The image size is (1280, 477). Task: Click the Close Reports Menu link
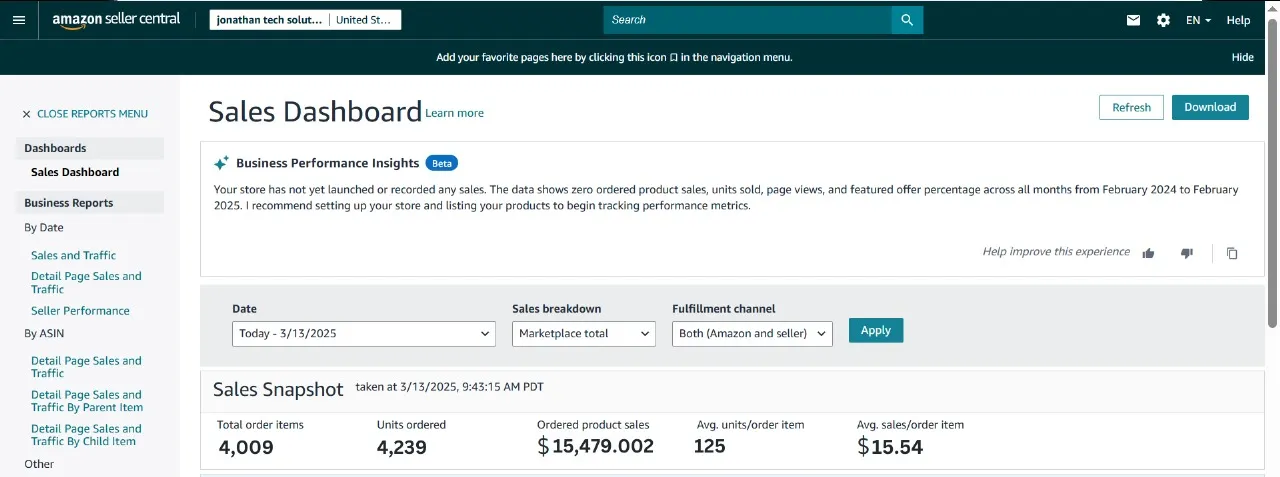pos(92,114)
